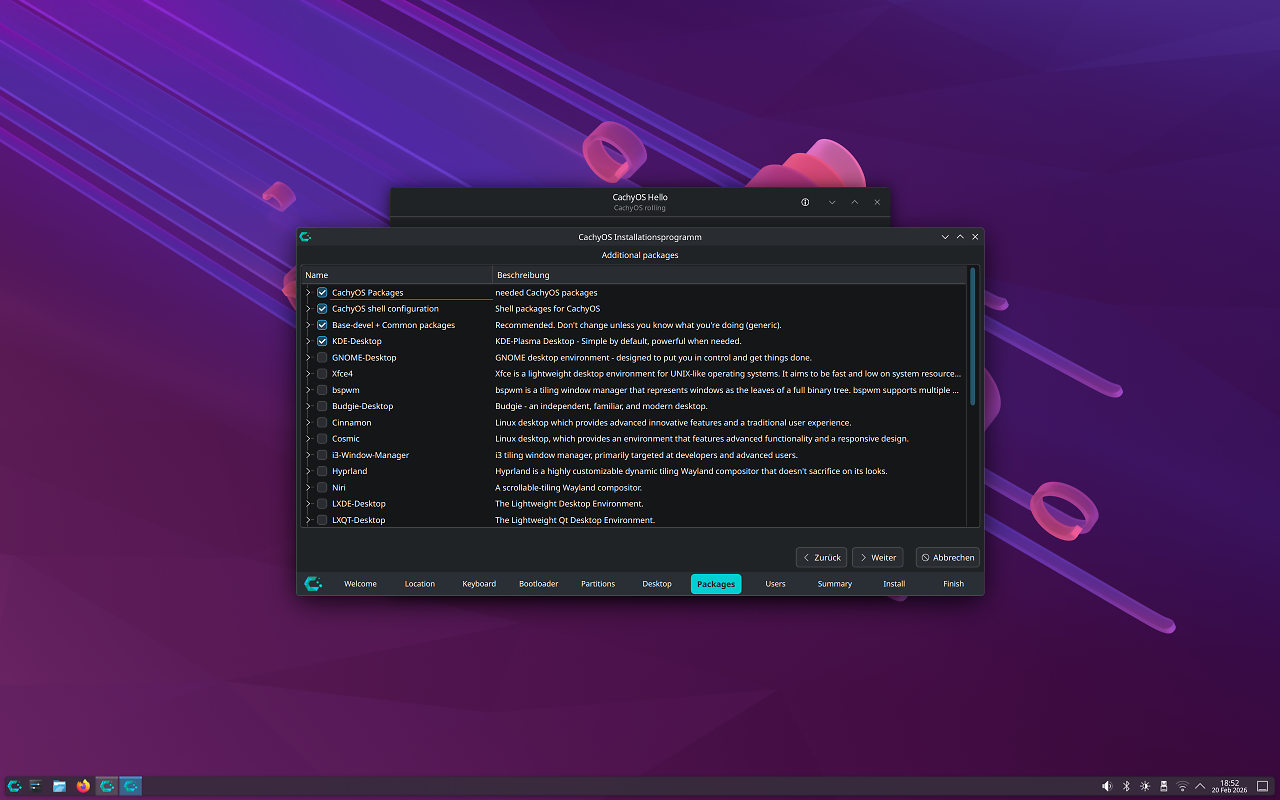Click the Weiter button
Screen dimensions: 1280x800
[877, 557]
